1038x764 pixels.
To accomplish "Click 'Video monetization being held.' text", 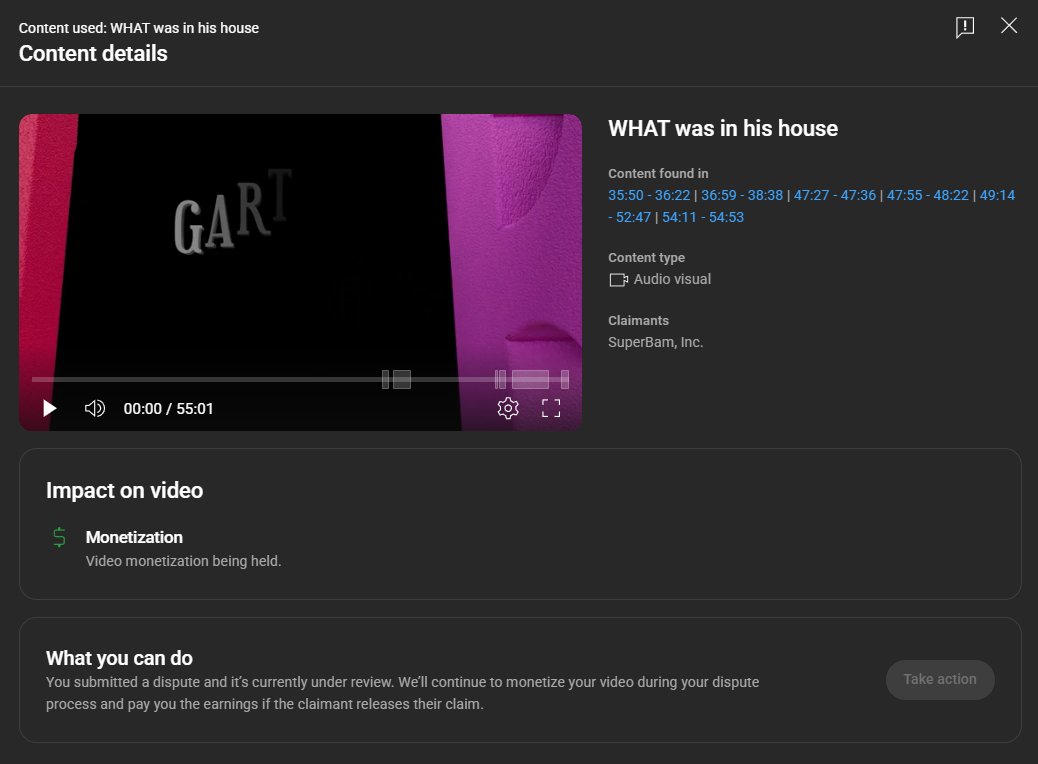I will tap(183, 561).
